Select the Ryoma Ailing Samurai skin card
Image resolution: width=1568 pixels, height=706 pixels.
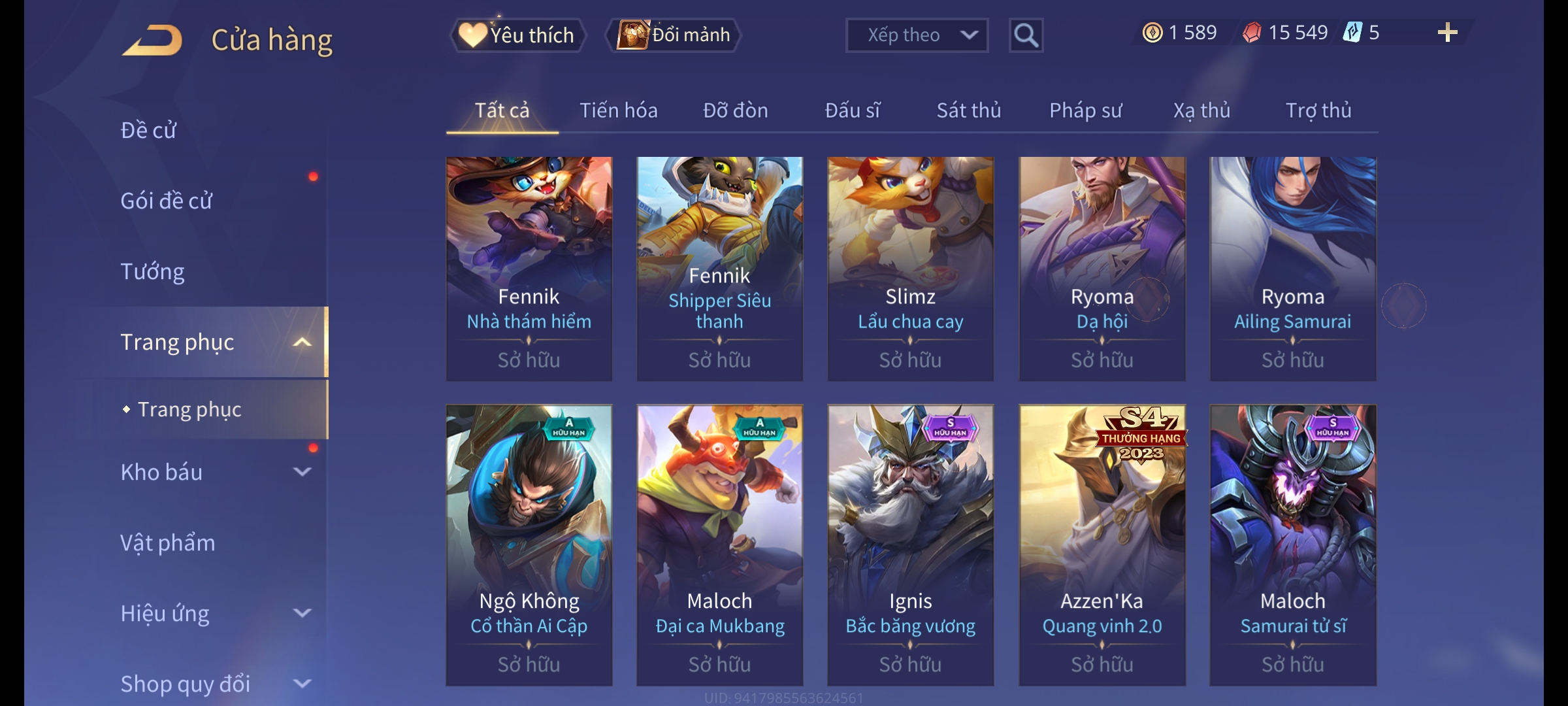1293,269
